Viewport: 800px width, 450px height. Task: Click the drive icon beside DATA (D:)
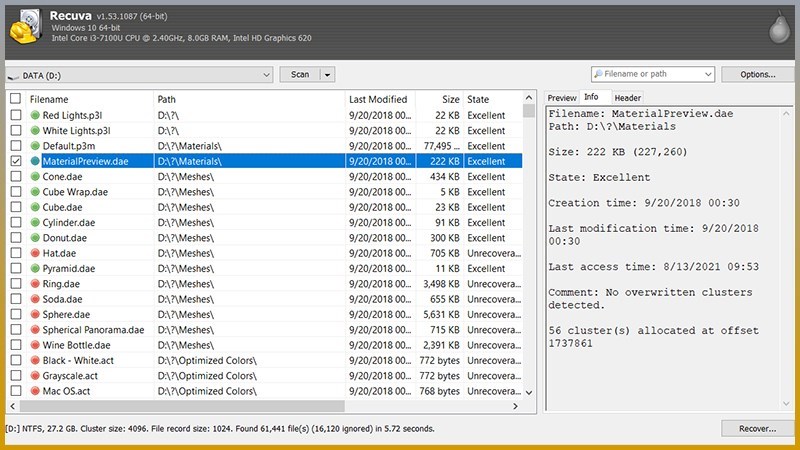pos(13,76)
